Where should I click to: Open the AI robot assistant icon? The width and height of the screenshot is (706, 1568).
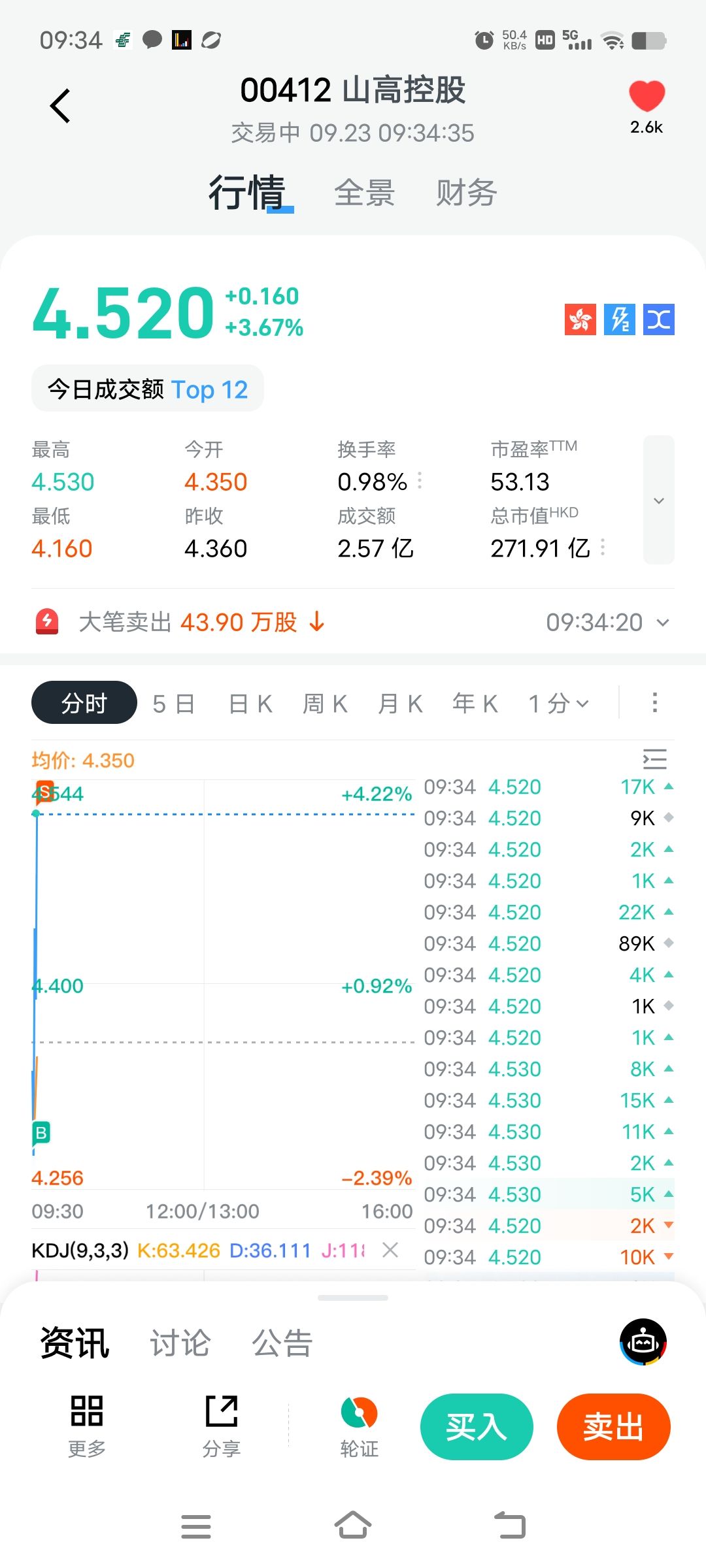(x=643, y=1342)
